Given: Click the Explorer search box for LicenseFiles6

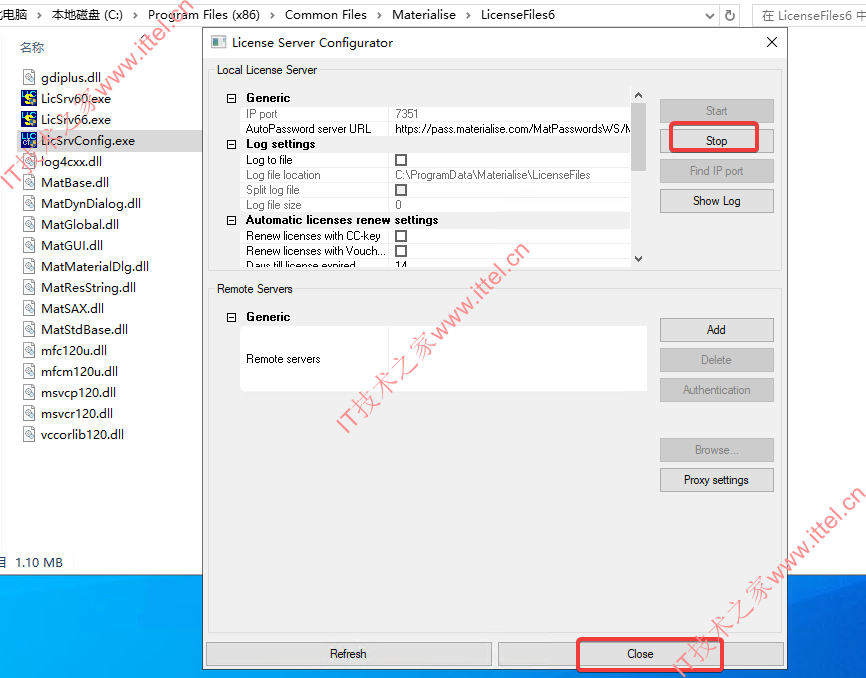Looking at the screenshot, I should 809,15.
